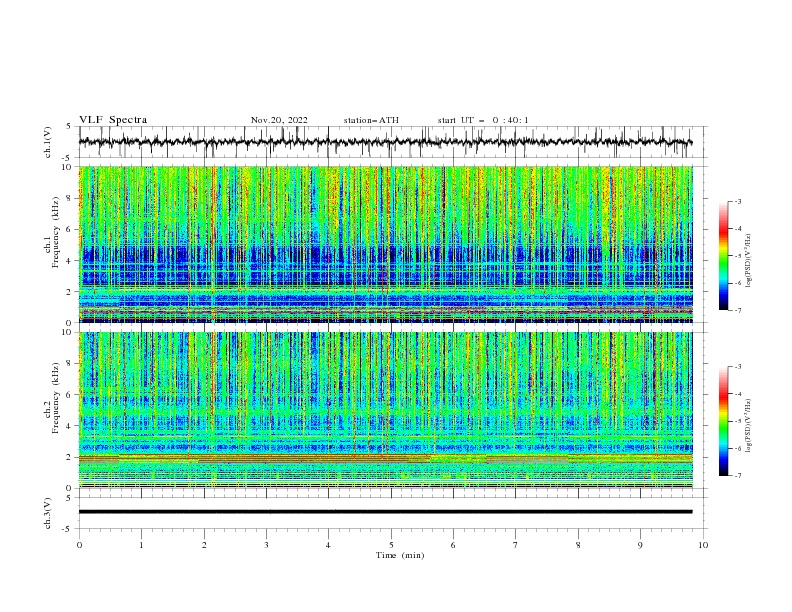This screenshot has width=792, height=612.
Task: Click the "ch.3(V)" axis label
Action: (x=48, y=513)
